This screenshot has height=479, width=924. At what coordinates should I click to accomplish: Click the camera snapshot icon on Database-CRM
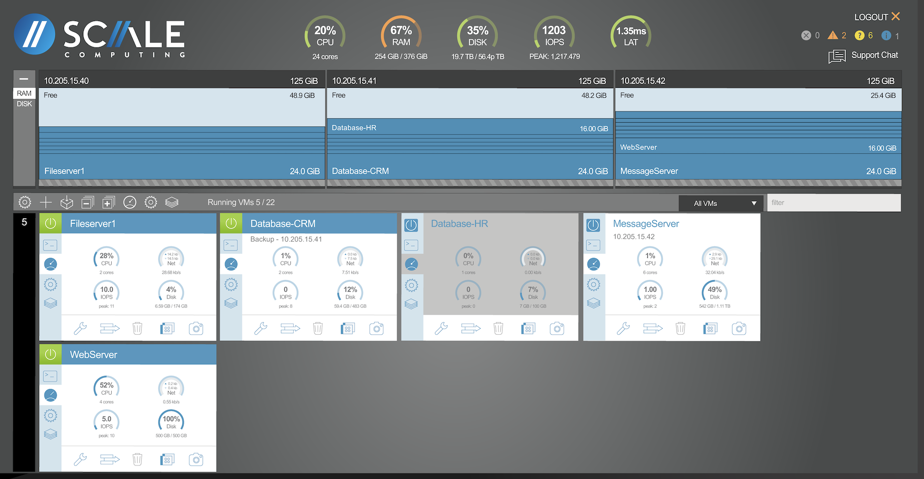pos(376,328)
